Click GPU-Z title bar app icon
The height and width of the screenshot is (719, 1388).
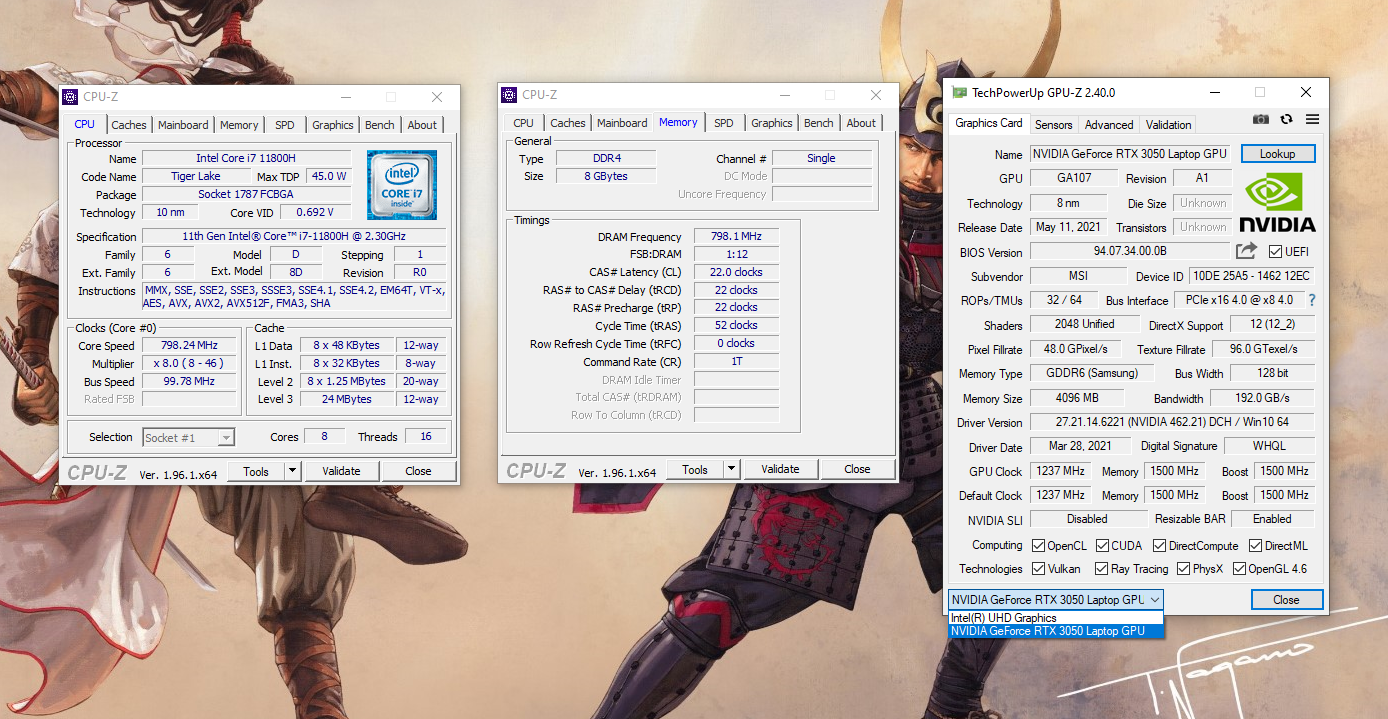tap(960, 93)
